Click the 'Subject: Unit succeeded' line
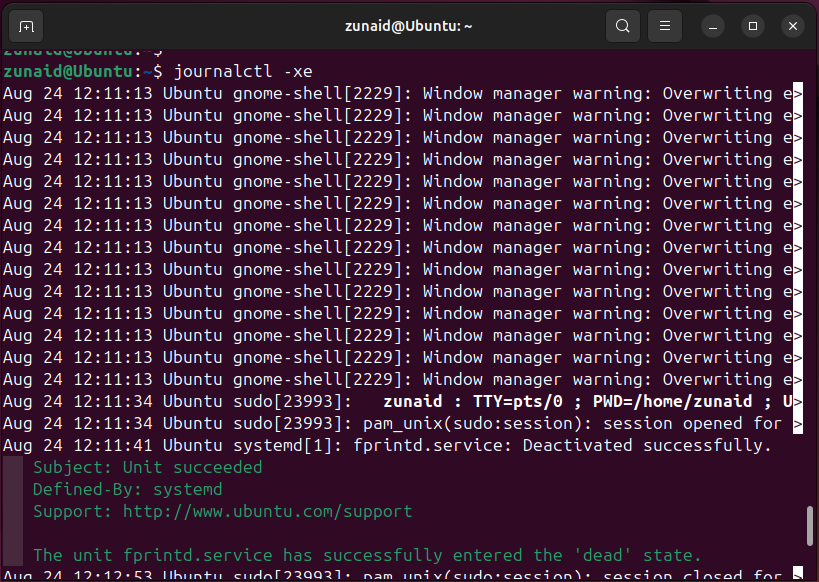The width and height of the screenshot is (819, 582). (x=147, y=467)
